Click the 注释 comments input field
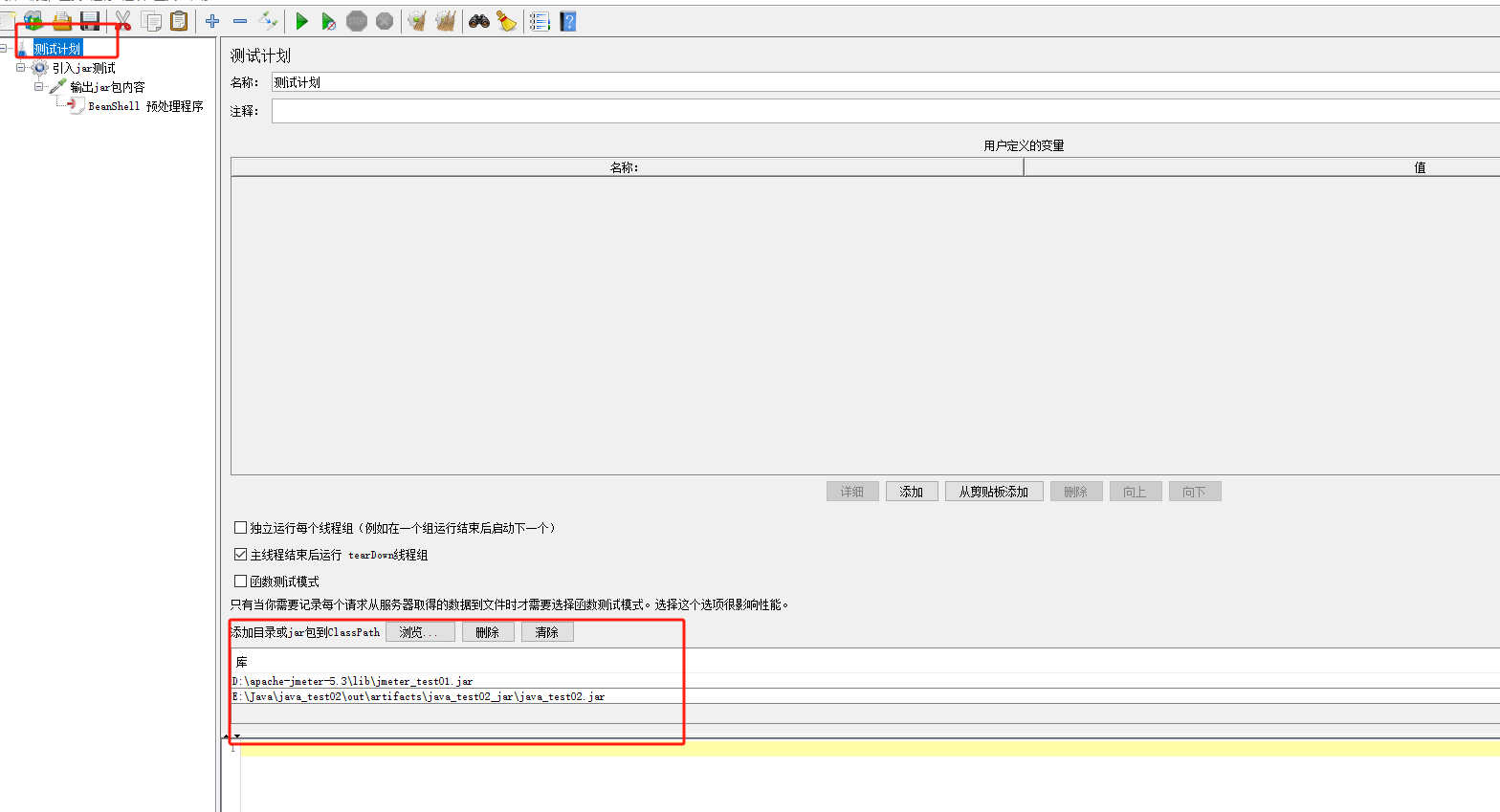 point(886,111)
